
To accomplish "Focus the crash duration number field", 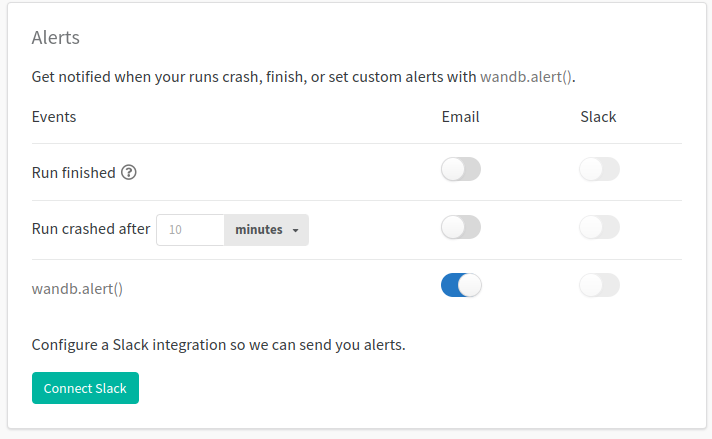I will [x=191, y=230].
